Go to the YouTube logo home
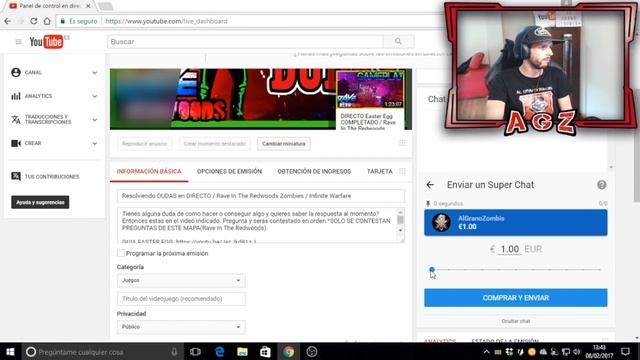Image resolution: width=640 pixels, height=360 pixels. point(46,42)
